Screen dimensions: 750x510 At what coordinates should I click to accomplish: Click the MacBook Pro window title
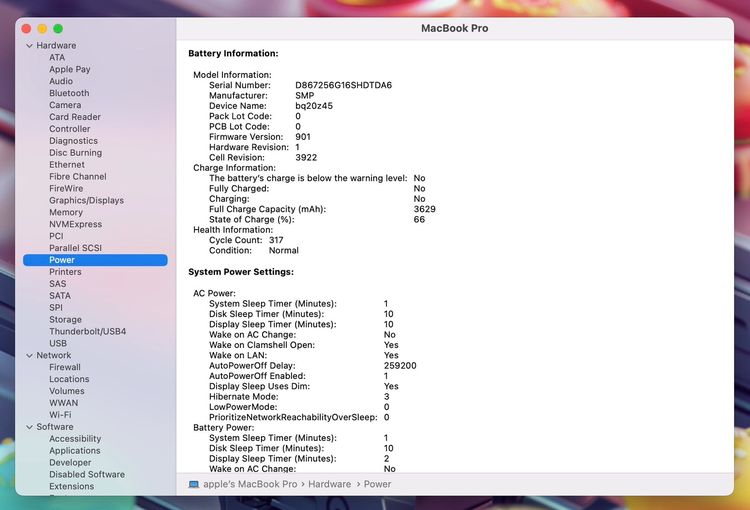(x=455, y=28)
